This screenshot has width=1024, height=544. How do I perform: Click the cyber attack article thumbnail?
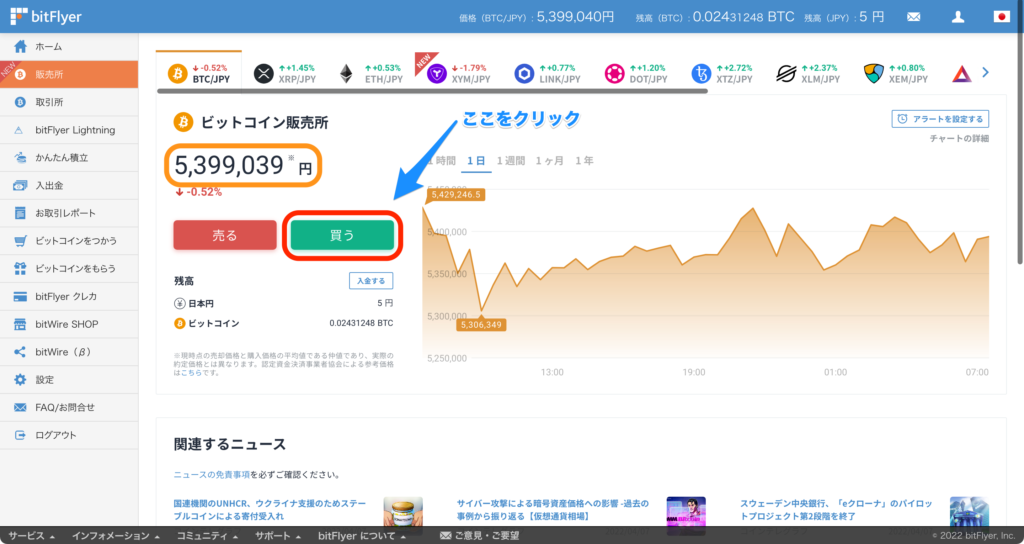point(686,511)
